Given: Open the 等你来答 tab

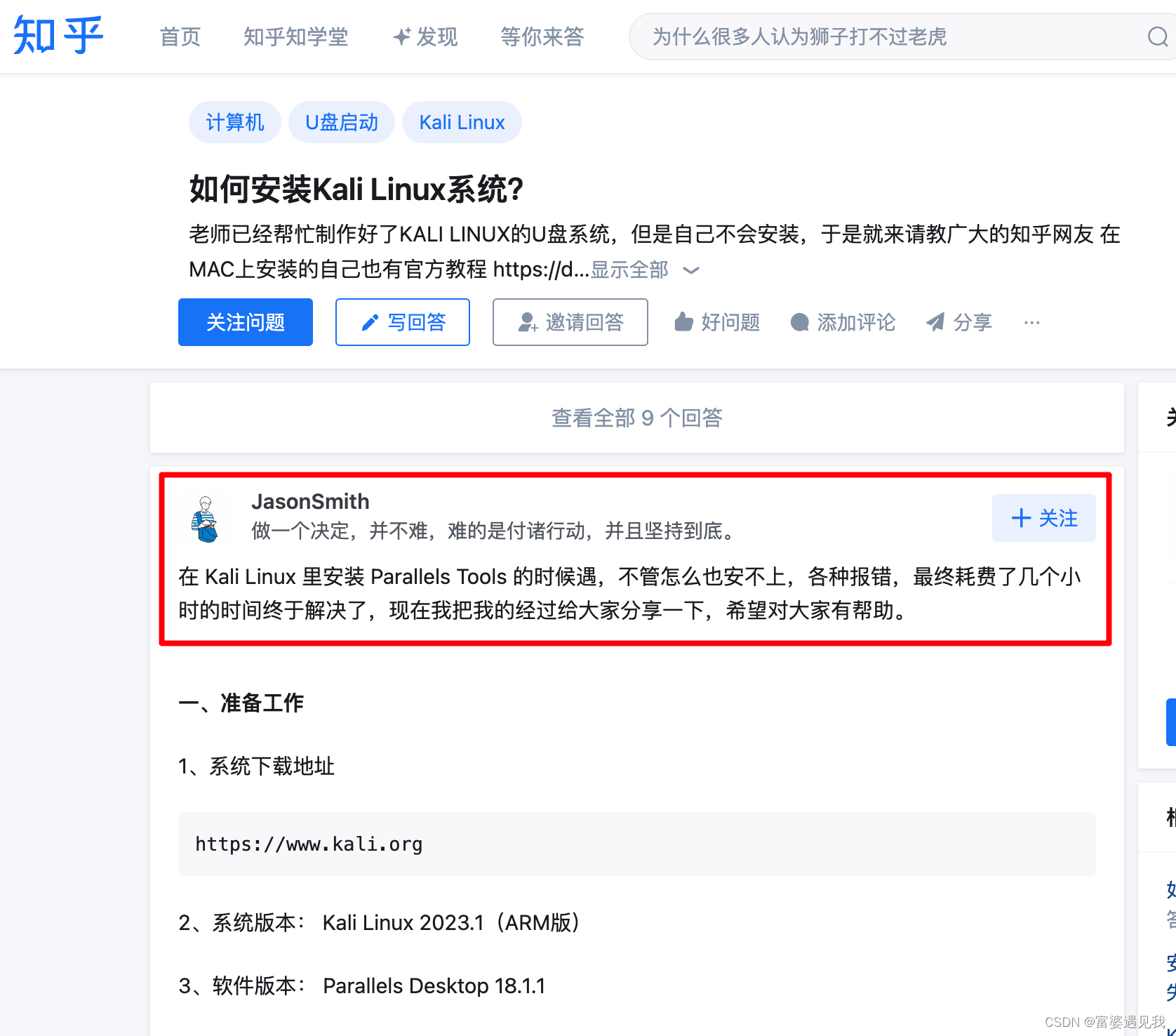Looking at the screenshot, I should (542, 36).
